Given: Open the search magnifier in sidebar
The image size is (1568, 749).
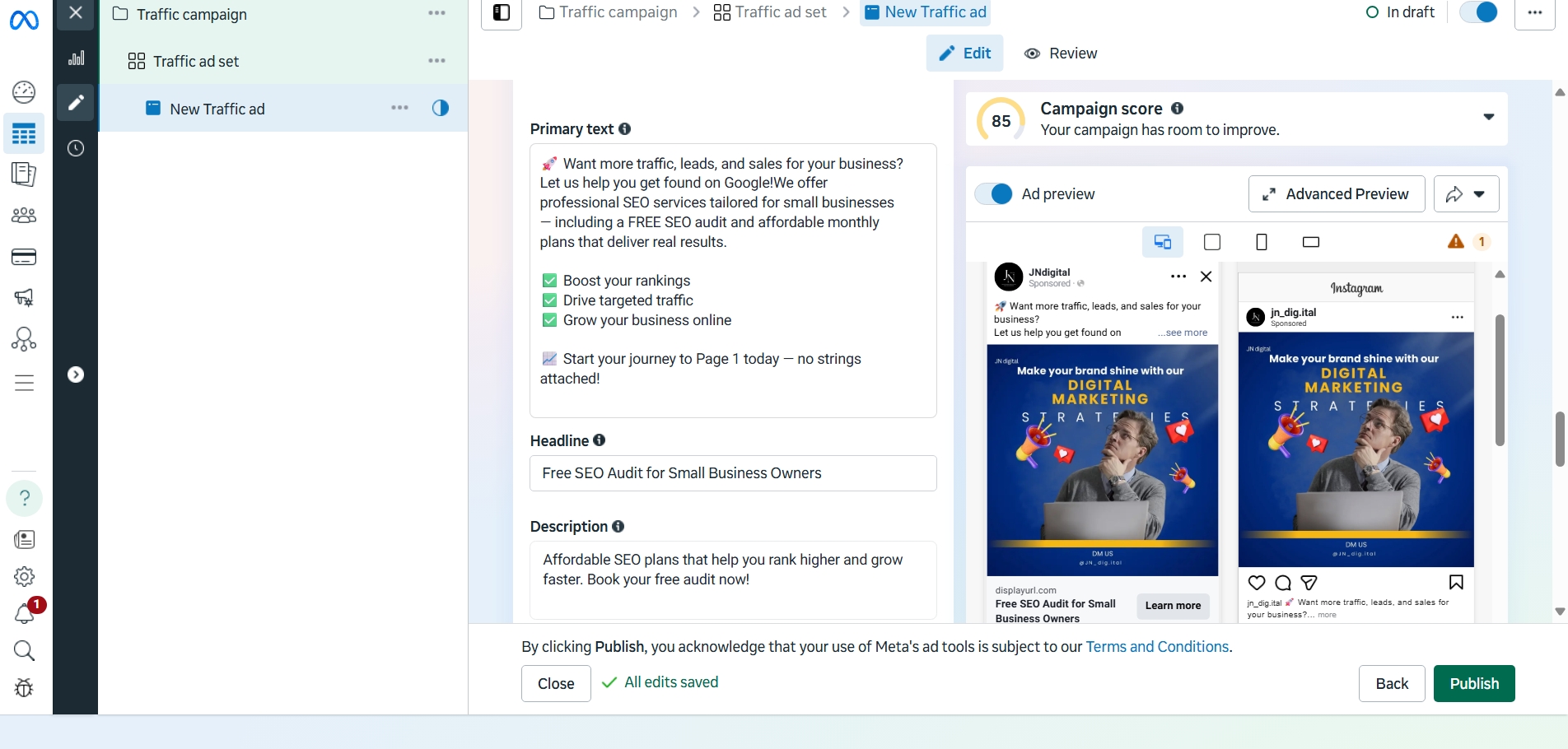Looking at the screenshot, I should [x=24, y=651].
